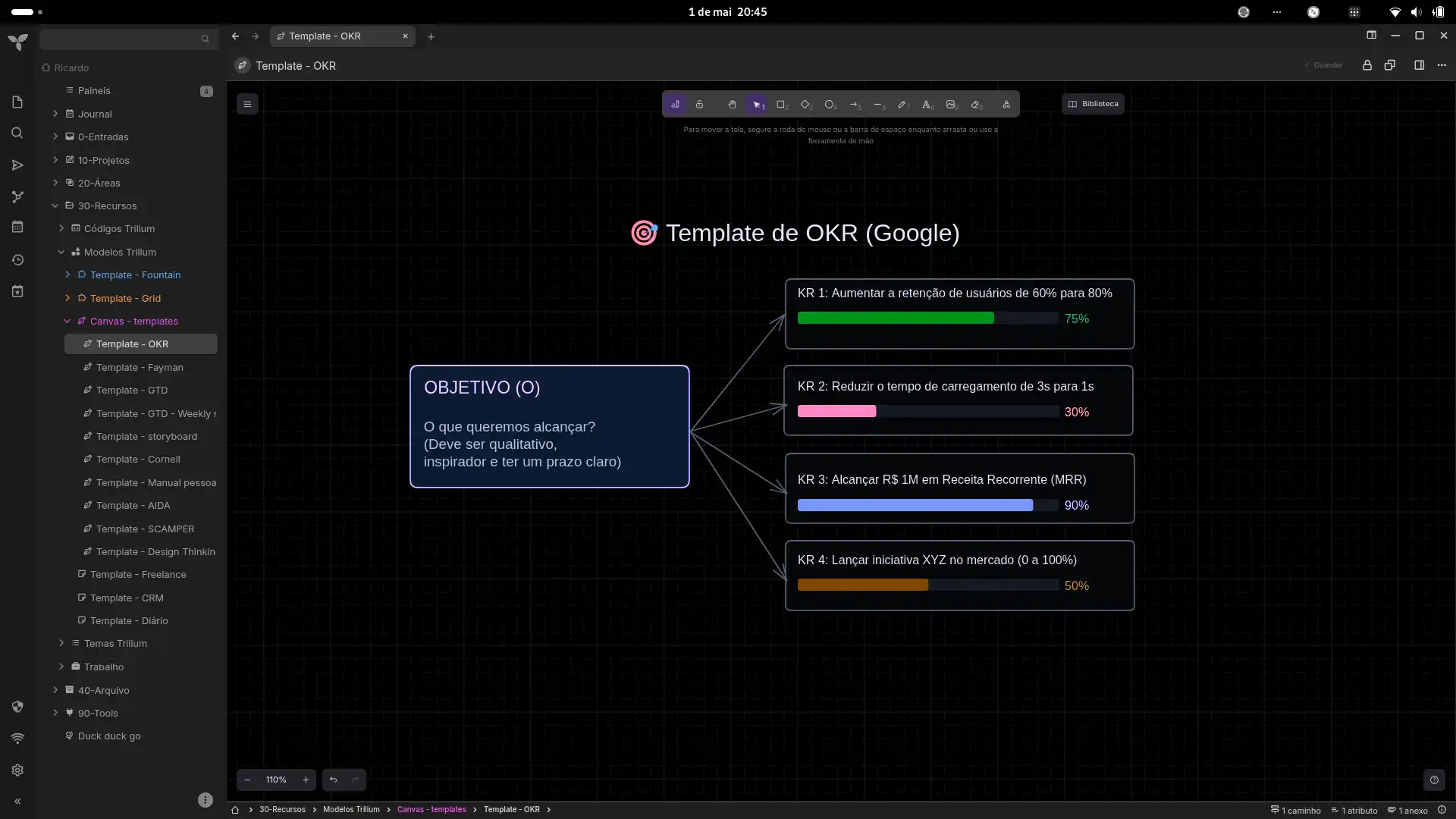
Task: Select the Diamond shape tool
Action: pyautogui.click(x=805, y=105)
